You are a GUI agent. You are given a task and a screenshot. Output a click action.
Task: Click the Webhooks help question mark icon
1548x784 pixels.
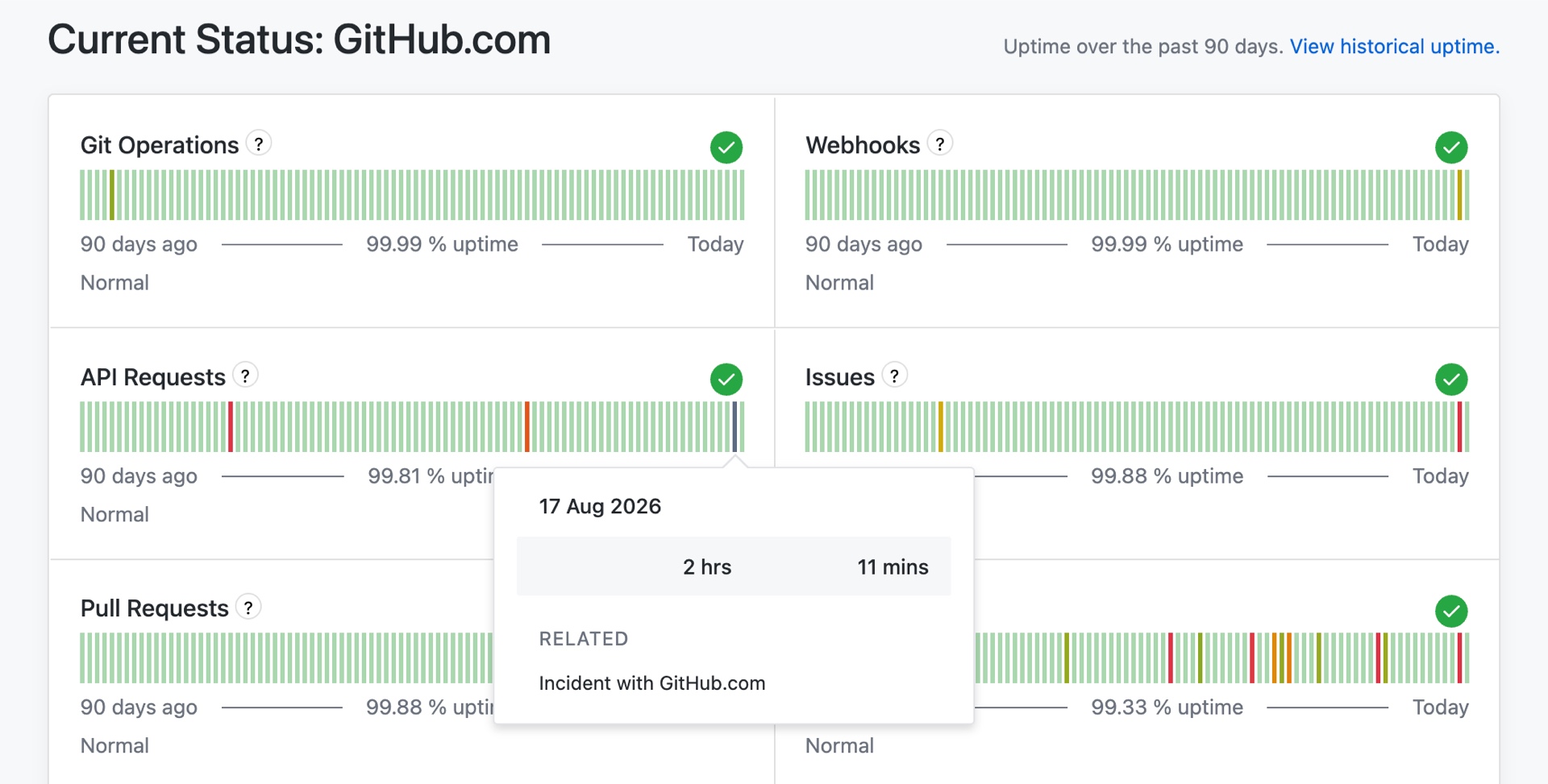[939, 144]
